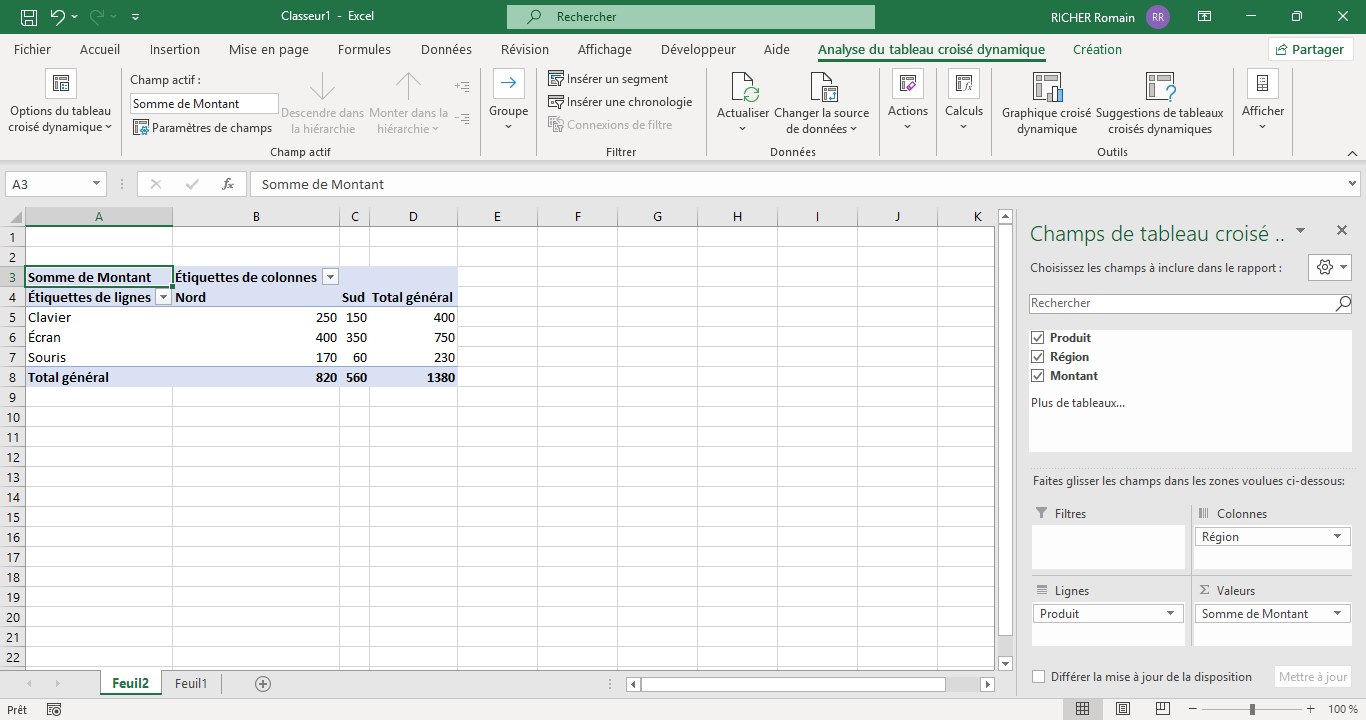Image resolution: width=1366 pixels, height=720 pixels.
Task: Add a new sheet with plus icon
Action: (x=263, y=684)
